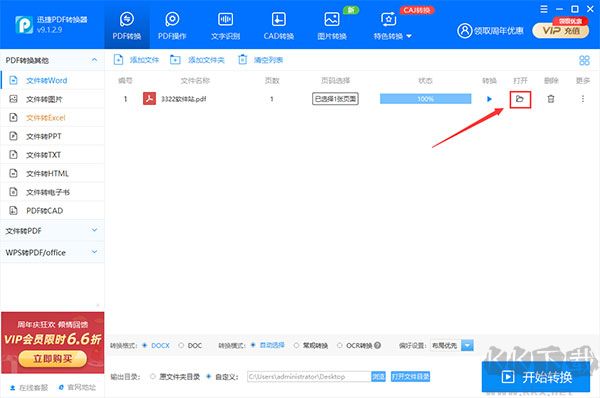The width and height of the screenshot is (600, 398).
Task: Open the 文字识别 tab
Action: [x=225, y=25]
